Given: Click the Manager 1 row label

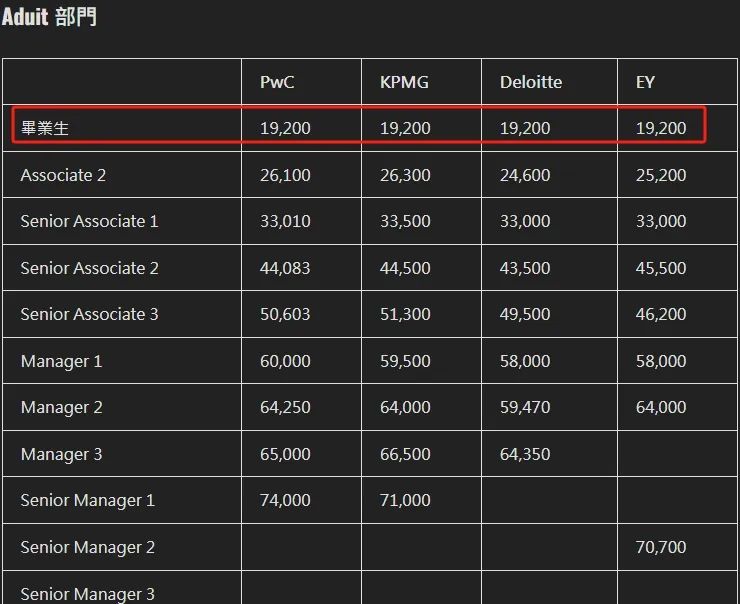Looking at the screenshot, I should point(61,361).
